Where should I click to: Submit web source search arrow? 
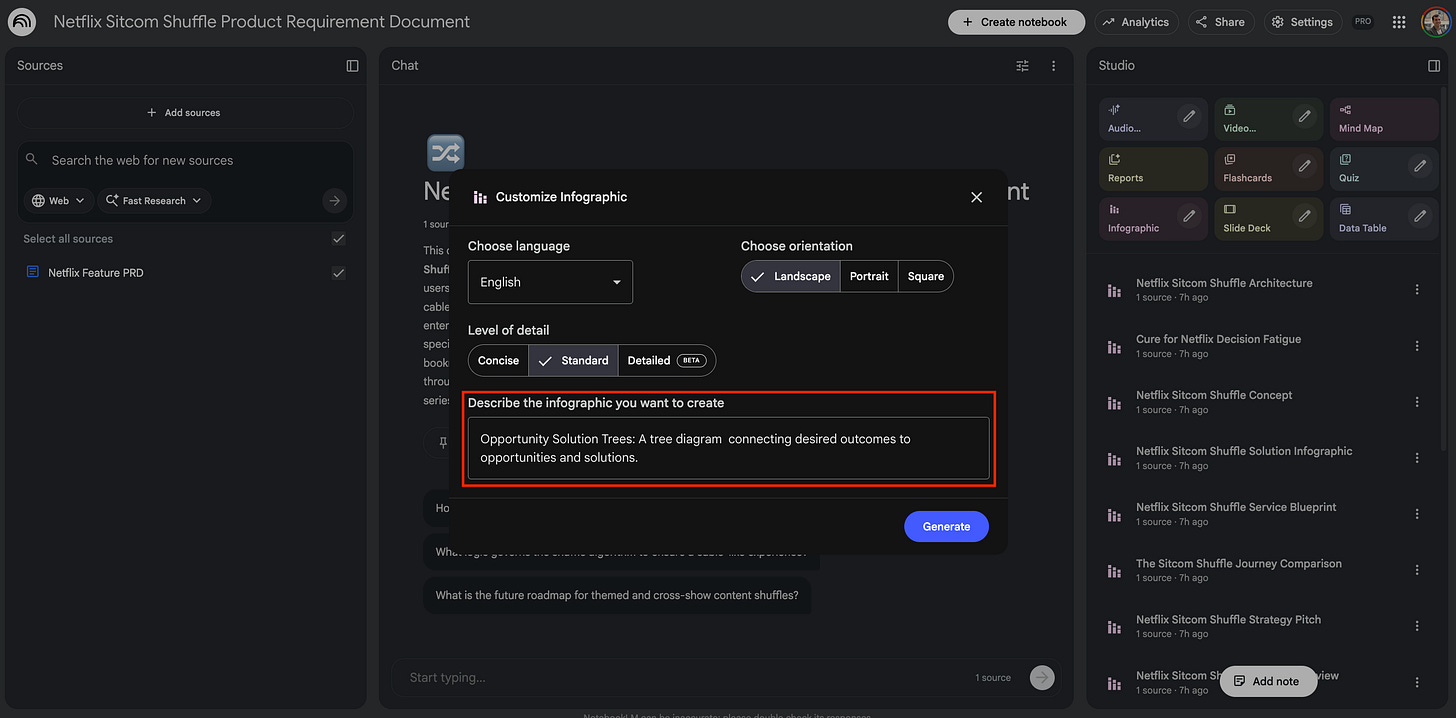335,201
